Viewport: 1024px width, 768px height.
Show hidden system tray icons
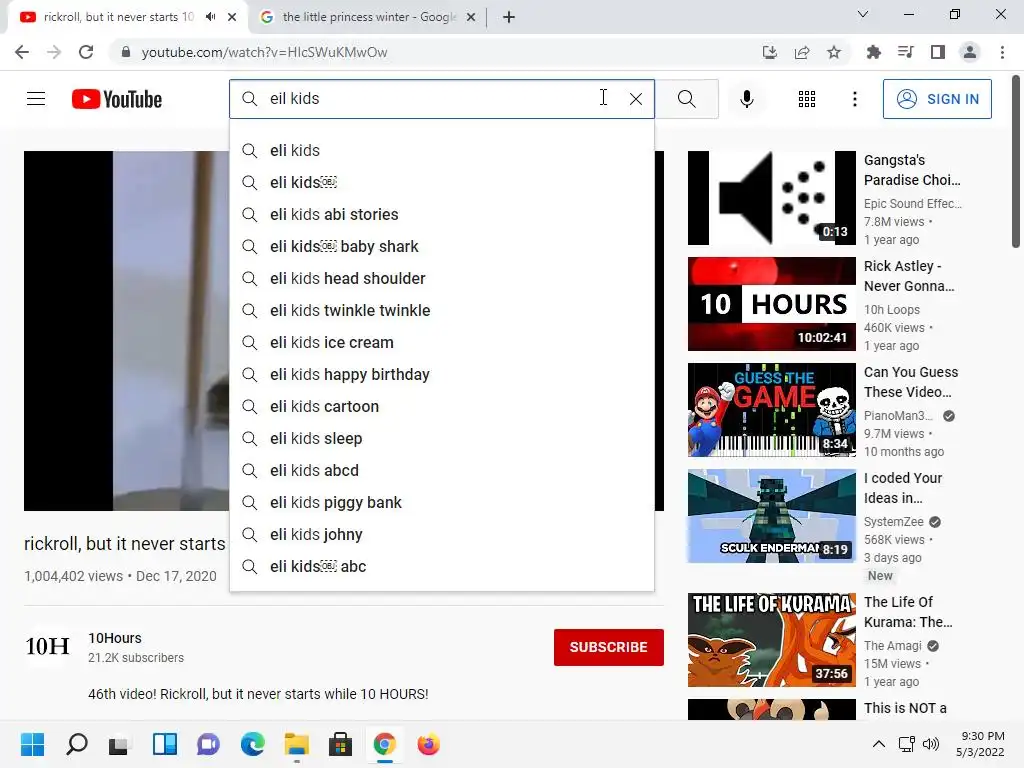pos(879,744)
